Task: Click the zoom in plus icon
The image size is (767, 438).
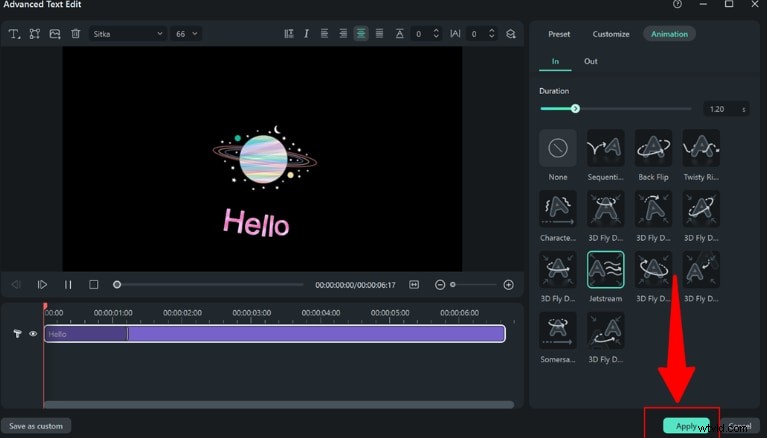Action: click(508, 285)
